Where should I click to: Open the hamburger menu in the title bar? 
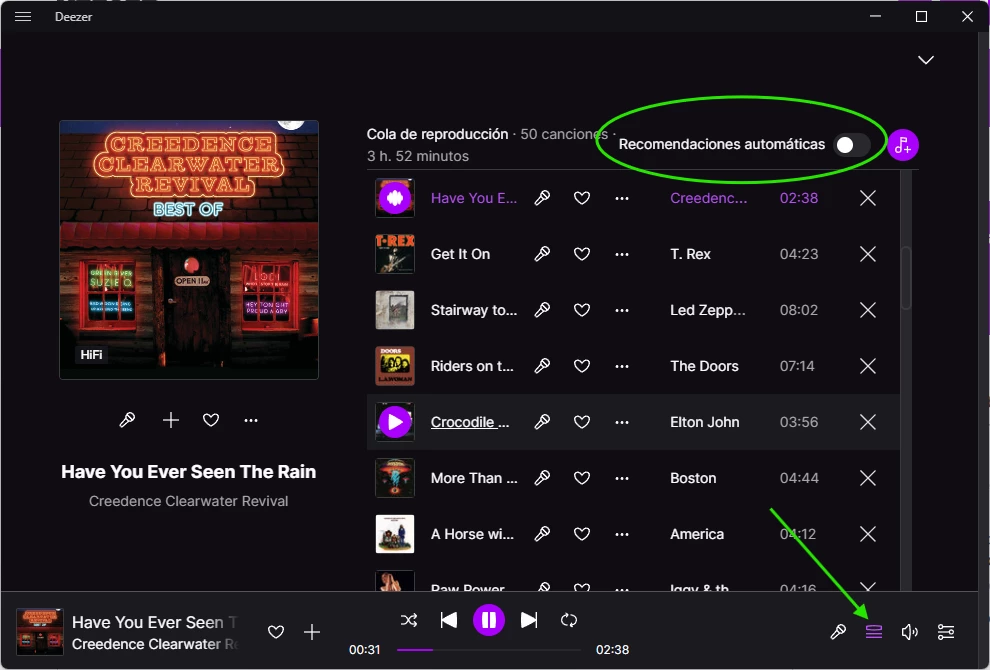(23, 16)
